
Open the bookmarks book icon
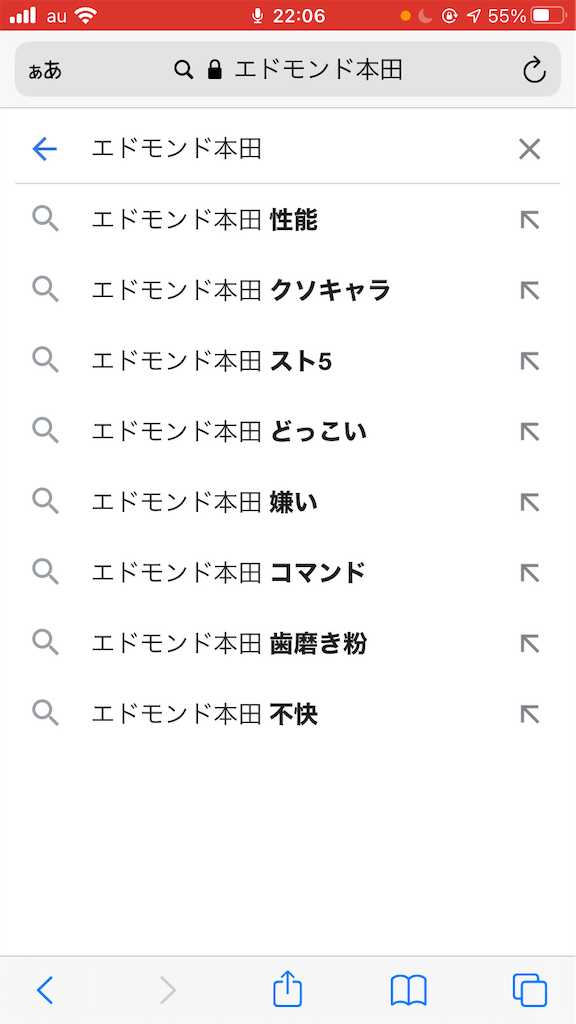click(408, 990)
